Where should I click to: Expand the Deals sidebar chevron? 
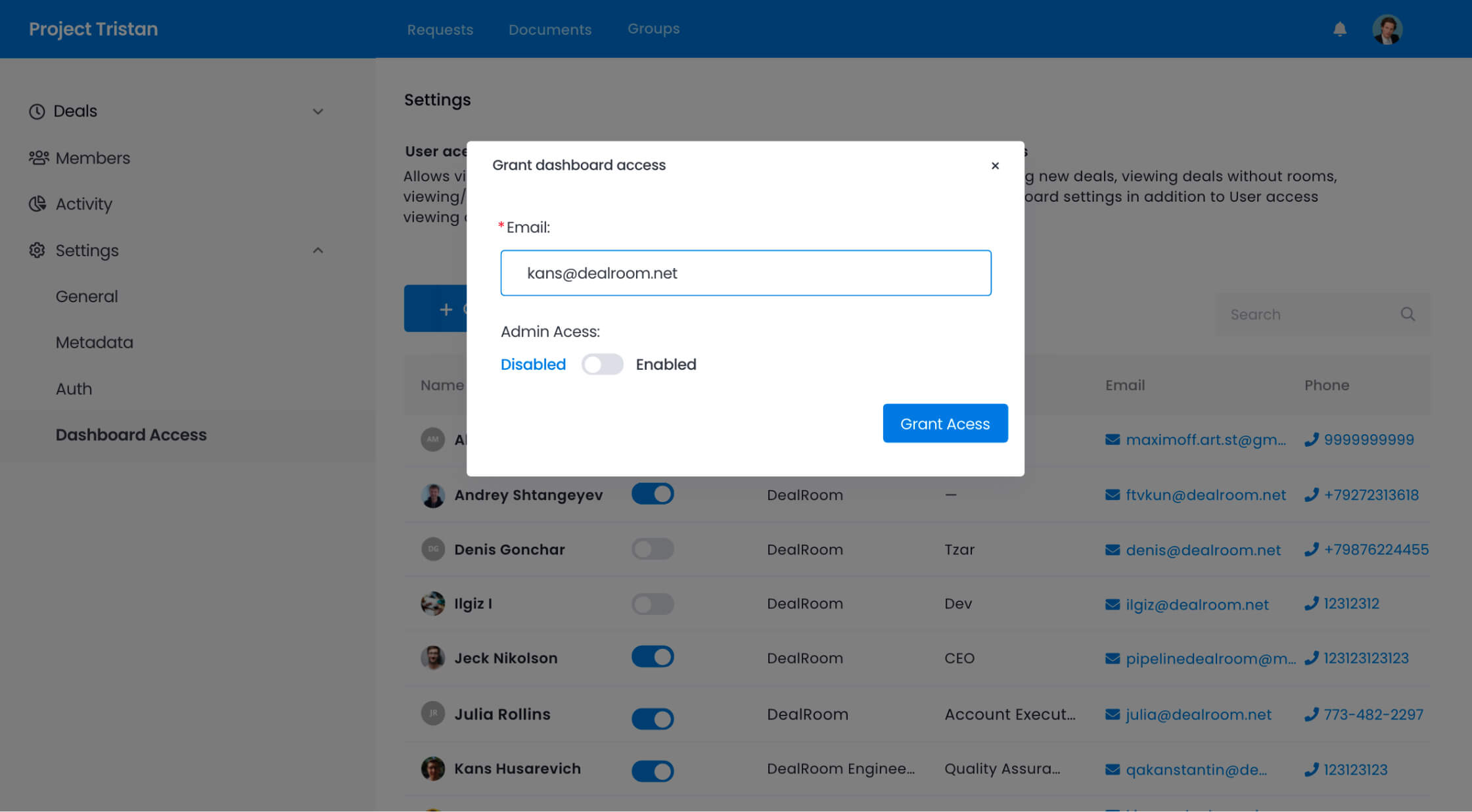(x=318, y=112)
